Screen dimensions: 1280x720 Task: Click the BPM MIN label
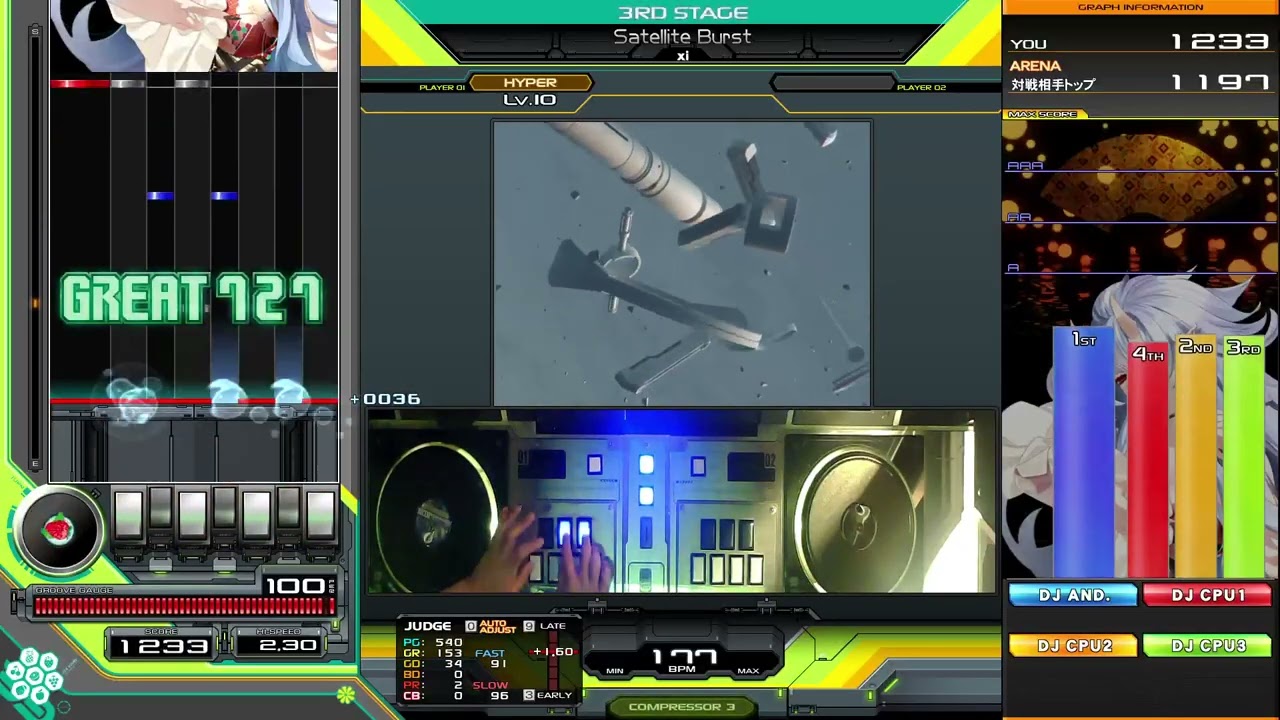(x=615, y=671)
